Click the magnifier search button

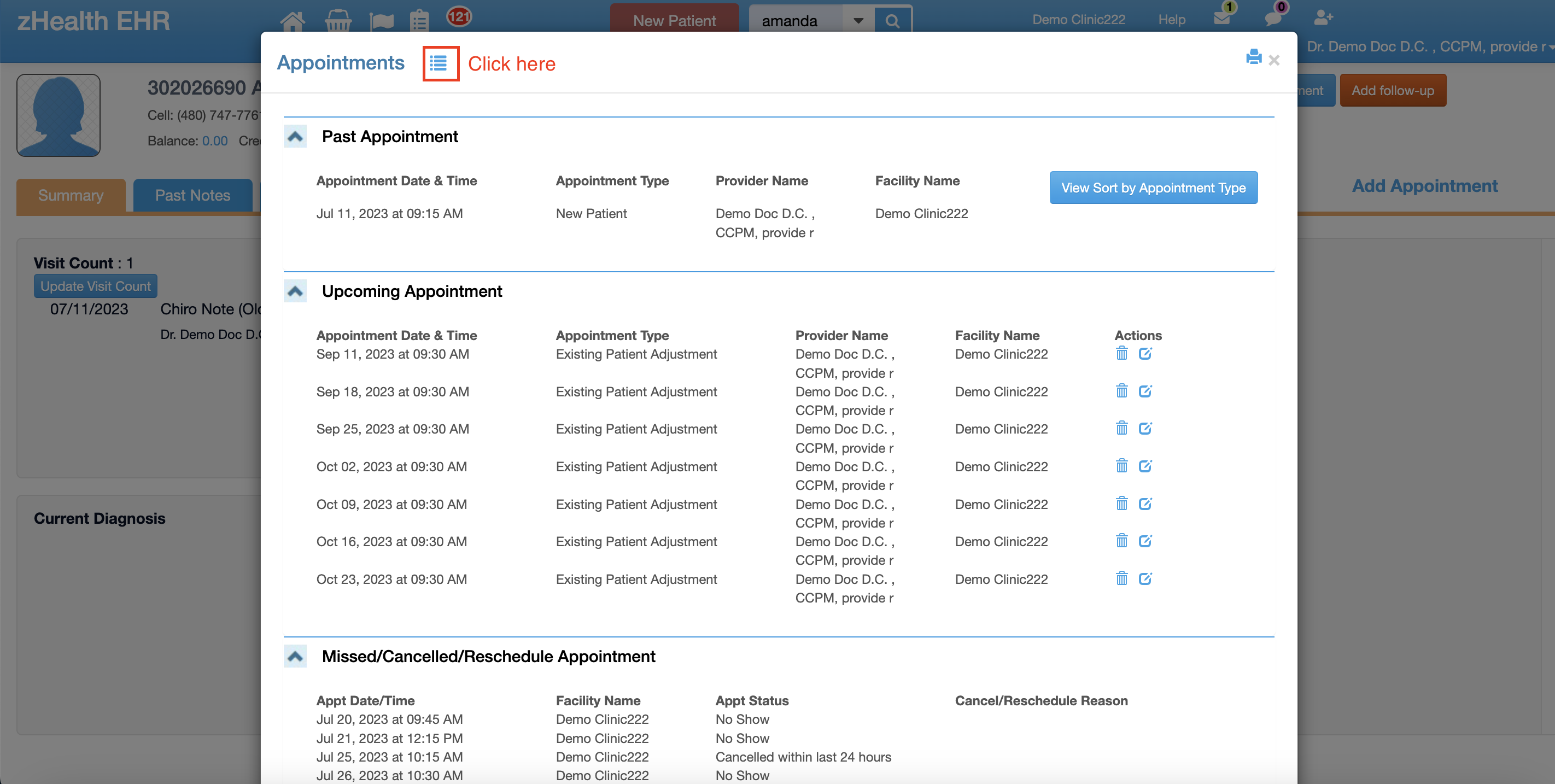point(893,21)
